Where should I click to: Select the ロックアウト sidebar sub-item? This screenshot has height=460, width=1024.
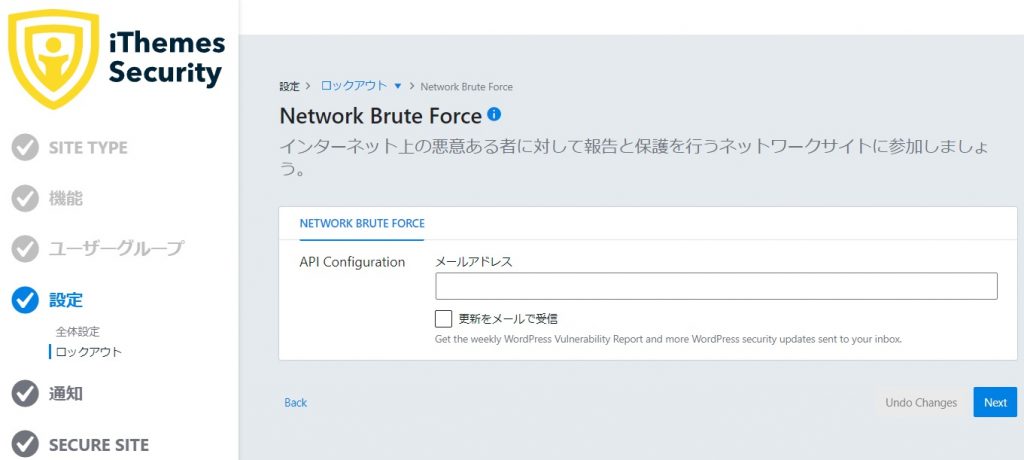click(89, 352)
